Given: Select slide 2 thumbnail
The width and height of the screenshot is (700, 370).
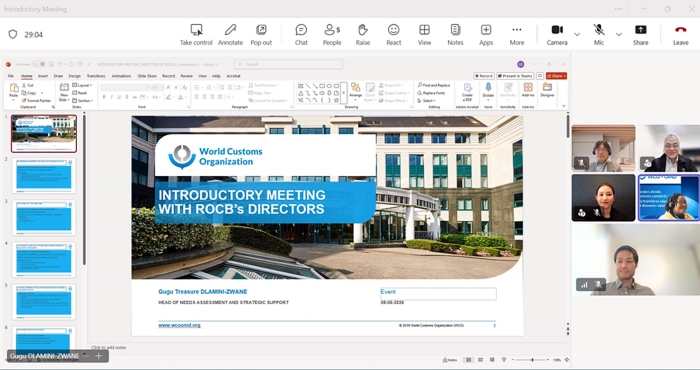Looking at the screenshot, I should pos(44,176).
